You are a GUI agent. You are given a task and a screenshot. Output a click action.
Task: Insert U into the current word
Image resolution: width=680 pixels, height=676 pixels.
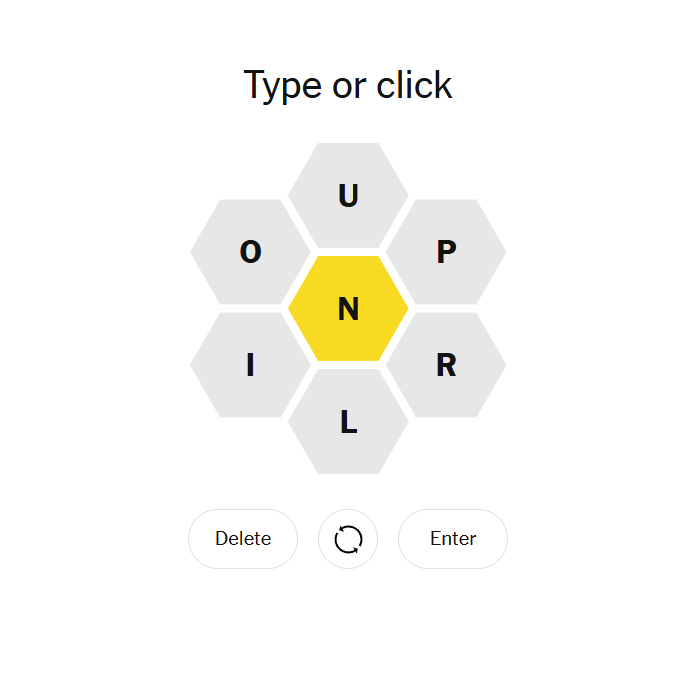pos(348,196)
